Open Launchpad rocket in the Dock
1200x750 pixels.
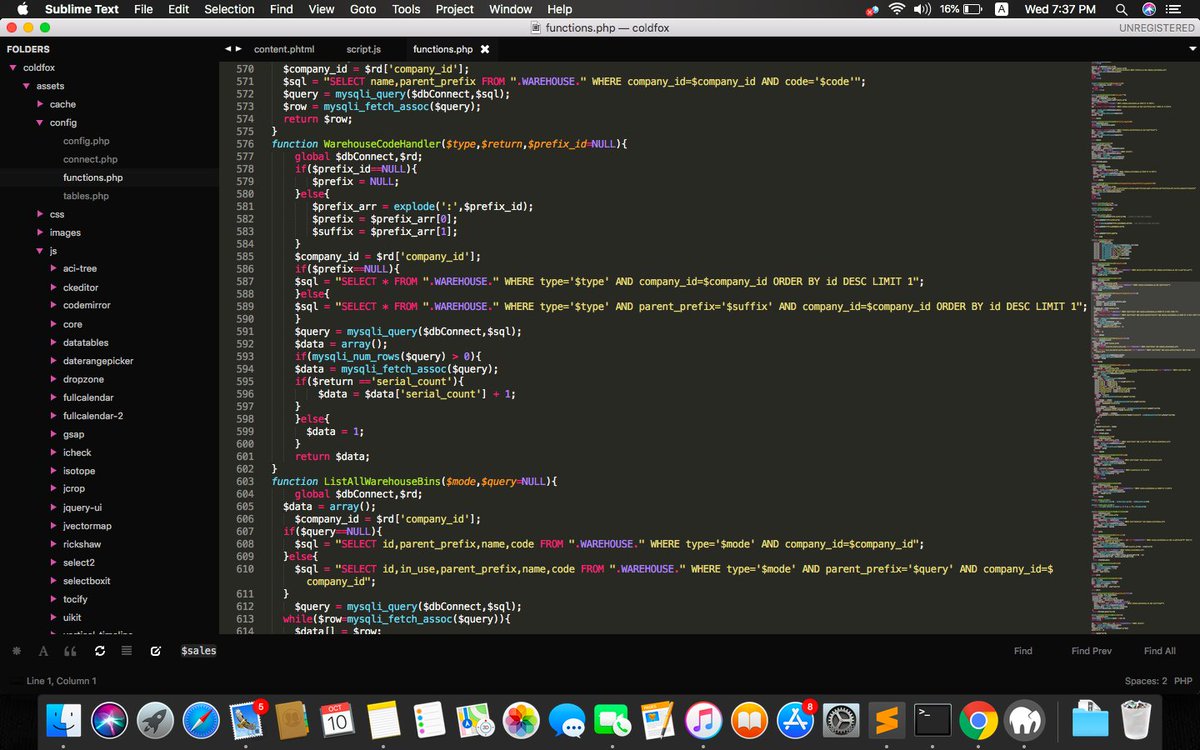pos(156,719)
